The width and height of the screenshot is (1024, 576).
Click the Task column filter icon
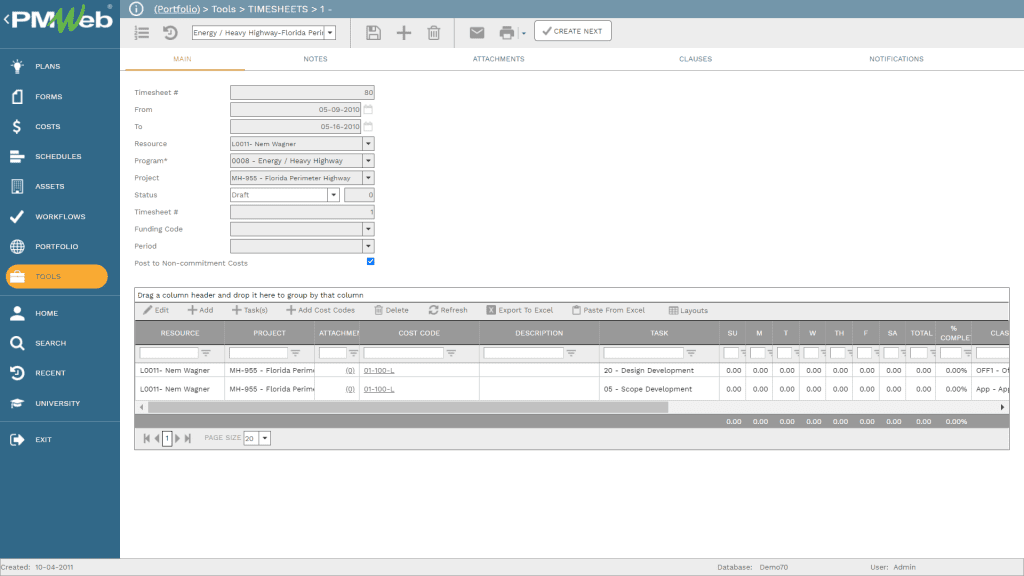[x=691, y=353]
